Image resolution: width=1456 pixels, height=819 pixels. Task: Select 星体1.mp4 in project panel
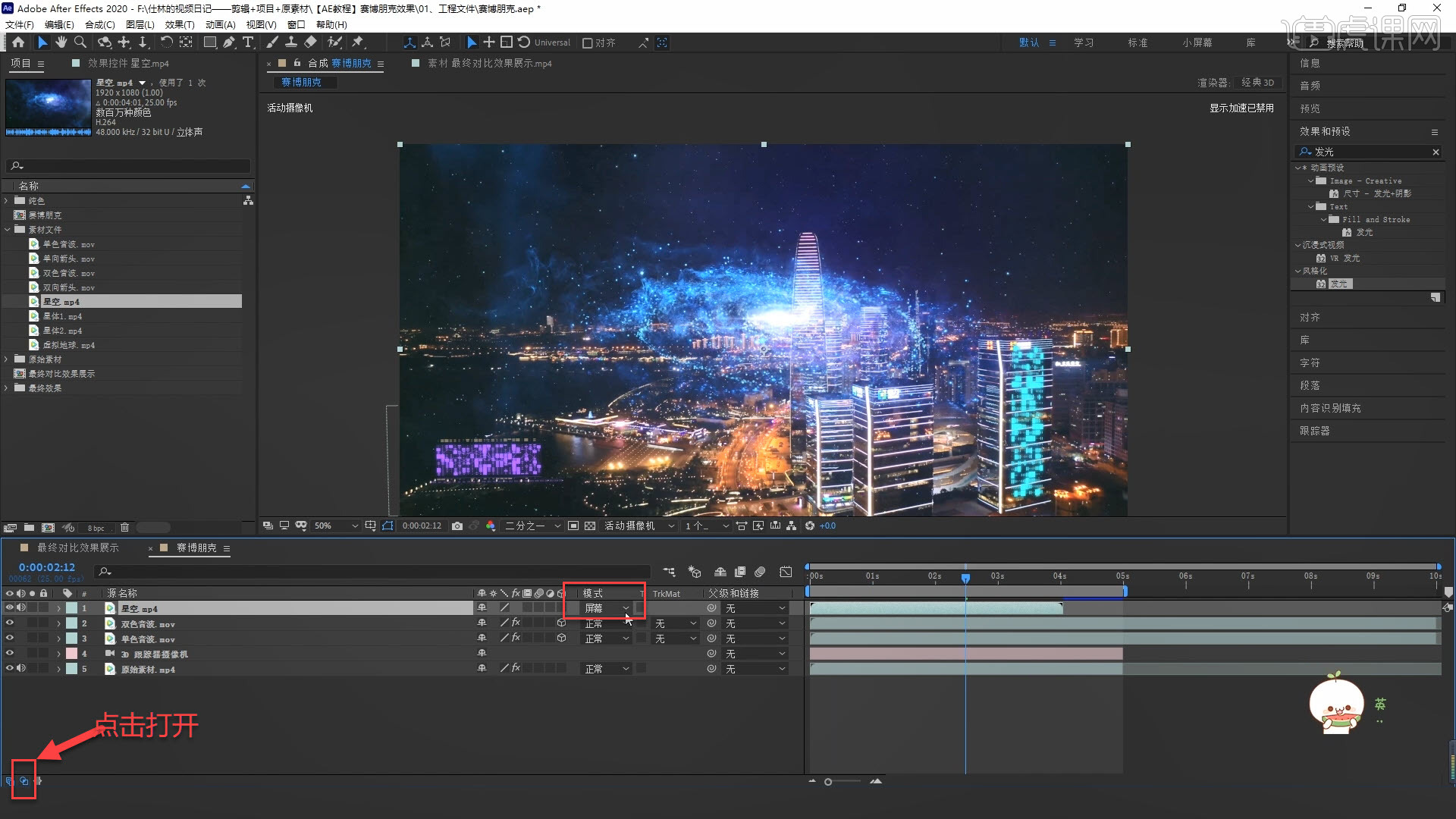click(62, 316)
